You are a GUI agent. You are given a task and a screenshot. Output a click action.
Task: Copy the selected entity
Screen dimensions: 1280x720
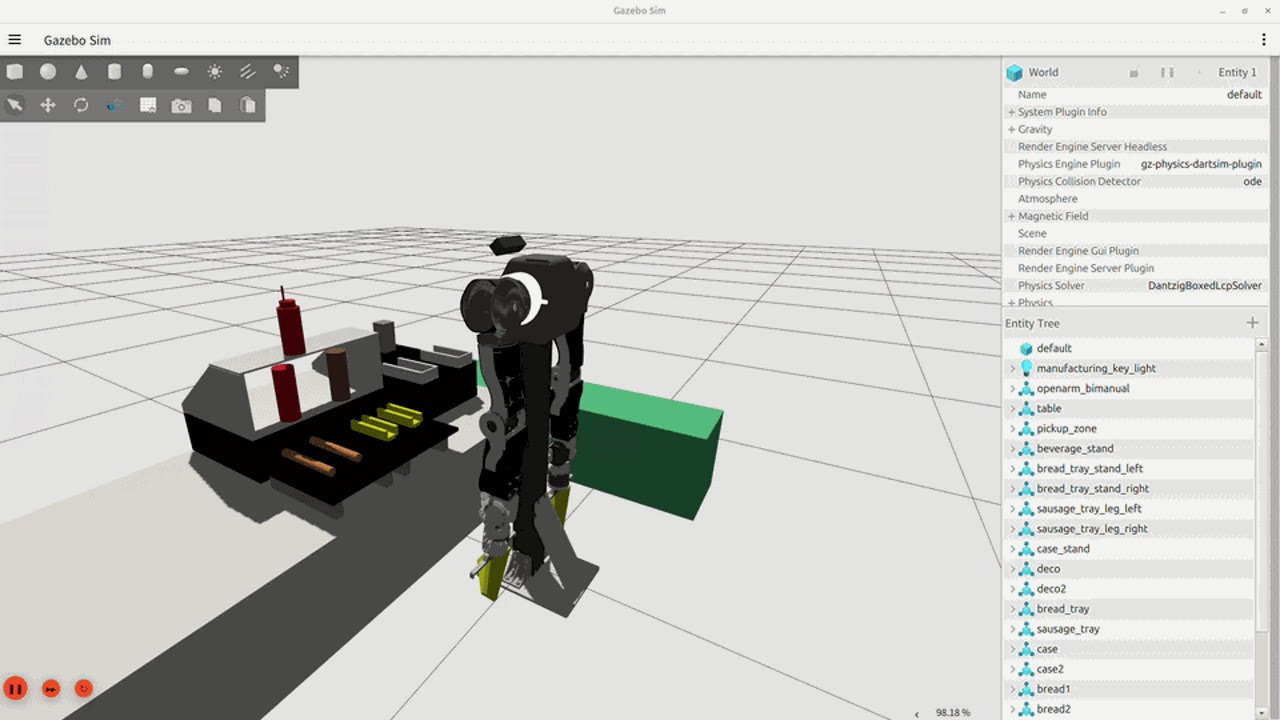(x=214, y=105)
